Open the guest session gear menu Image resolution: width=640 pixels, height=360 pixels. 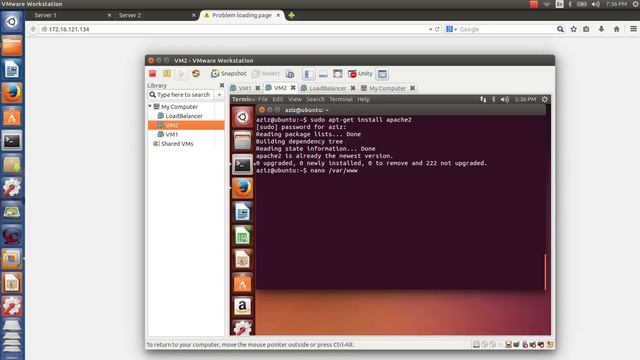[544, 99]
